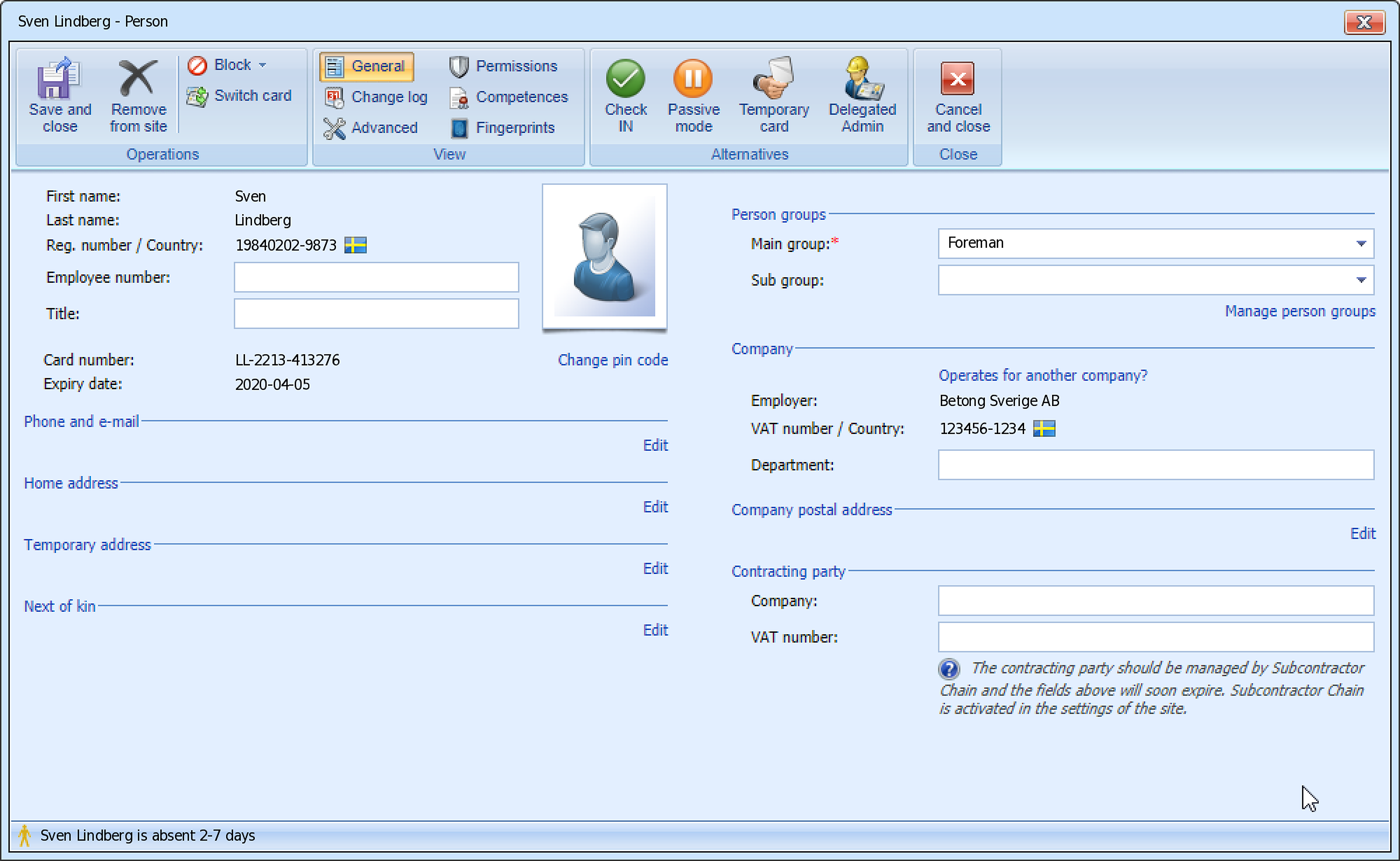Click the Employee number field
The height and width of the screenshot is (861, 1400).
click(x=377, y=277)
